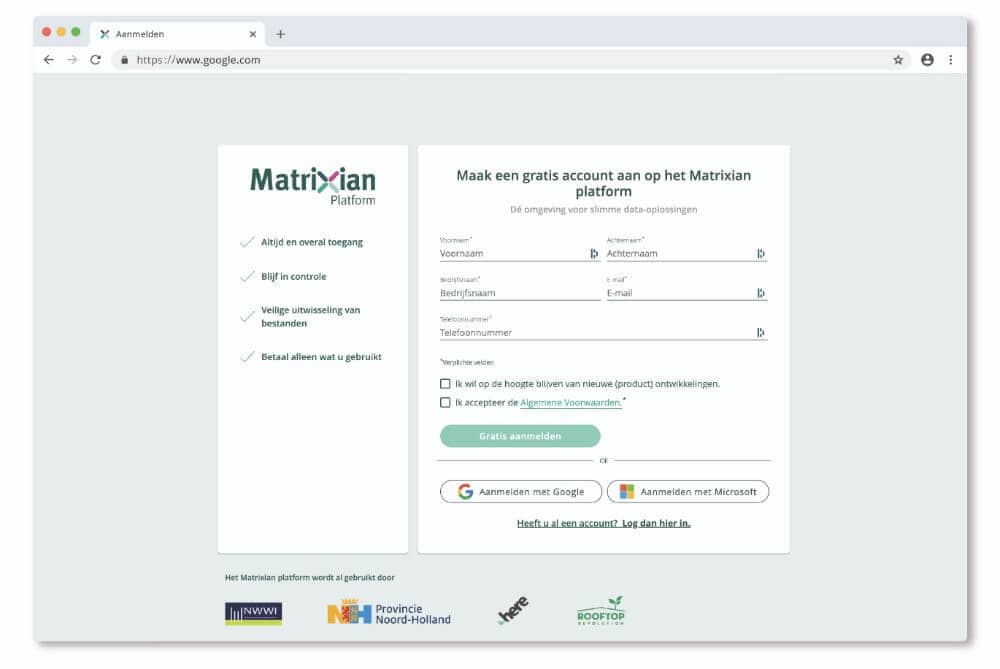Close the Aanmelden tab
Image resolution: width=1000 pixels, height=669 pixels.
coord(253,34)
